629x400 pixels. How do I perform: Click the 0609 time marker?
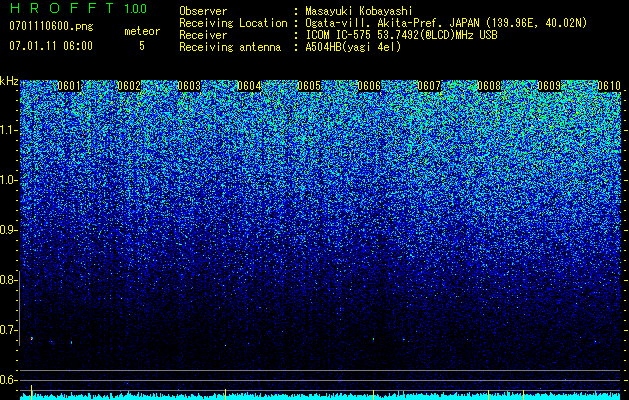[549, 86]
